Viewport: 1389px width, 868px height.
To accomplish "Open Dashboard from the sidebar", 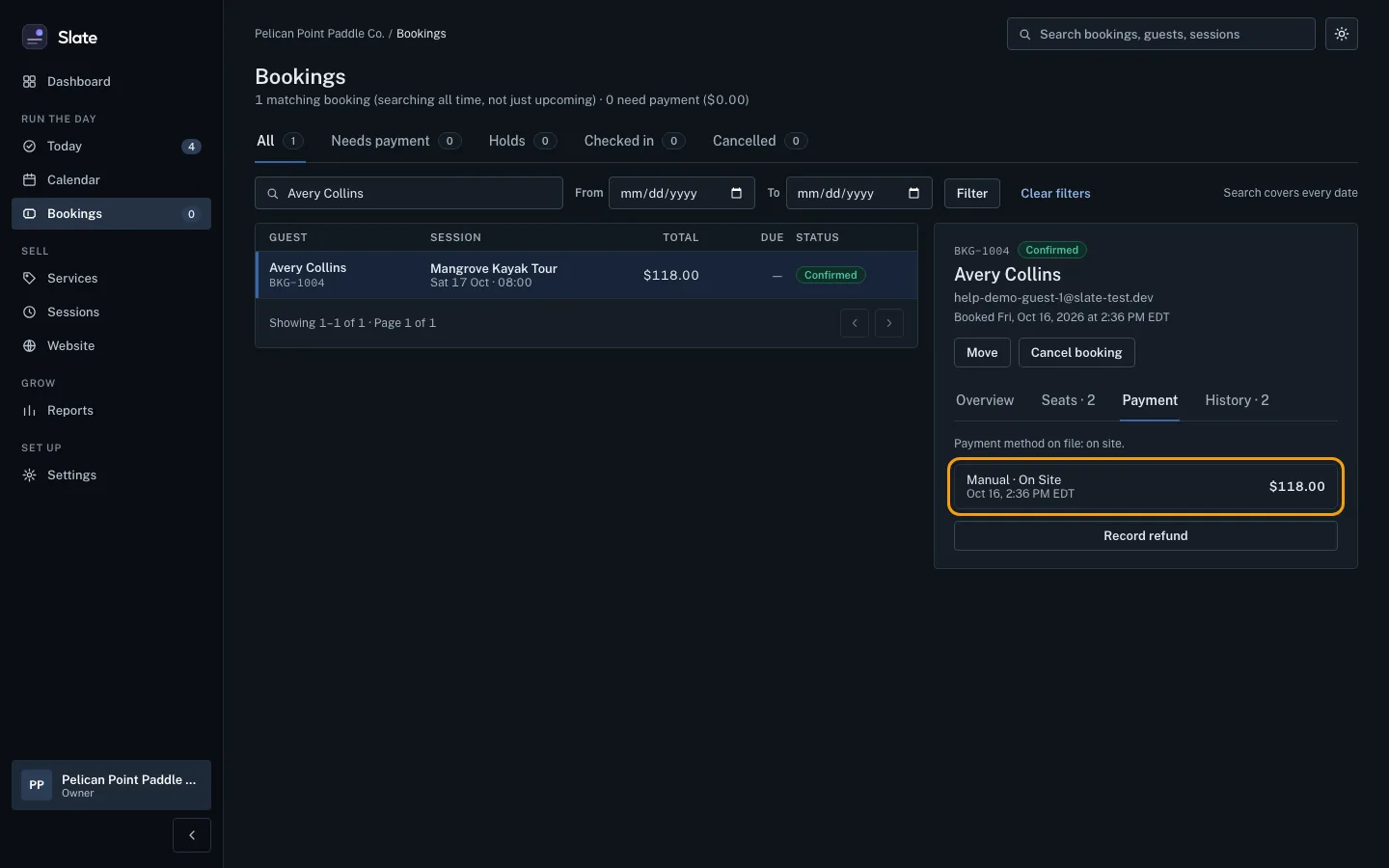I will point(111,82).
